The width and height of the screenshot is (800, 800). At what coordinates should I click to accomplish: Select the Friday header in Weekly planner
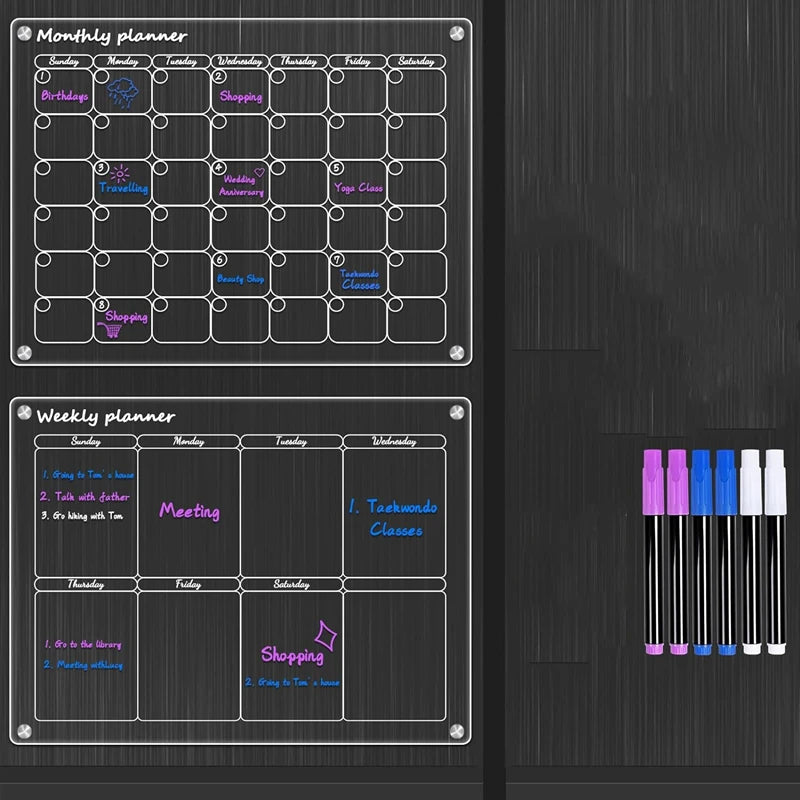188,584
